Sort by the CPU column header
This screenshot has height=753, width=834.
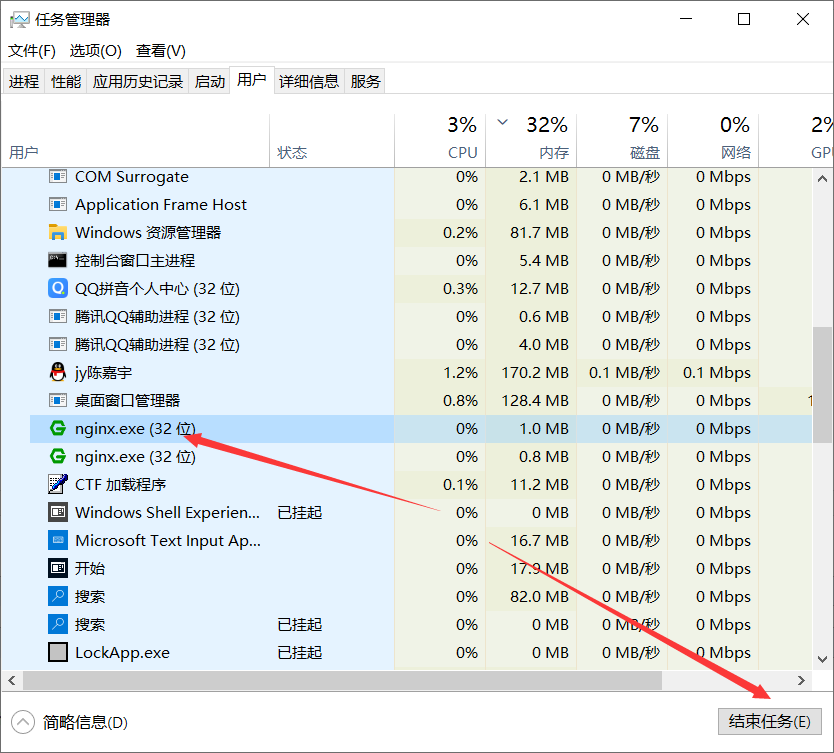[x=440, y=139]
